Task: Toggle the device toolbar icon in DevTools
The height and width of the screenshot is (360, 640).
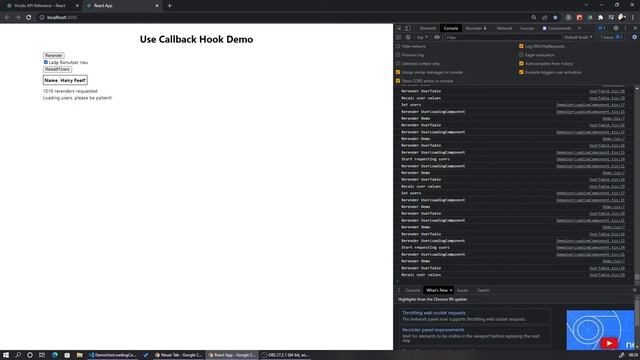Action: [x=408, y=28]
